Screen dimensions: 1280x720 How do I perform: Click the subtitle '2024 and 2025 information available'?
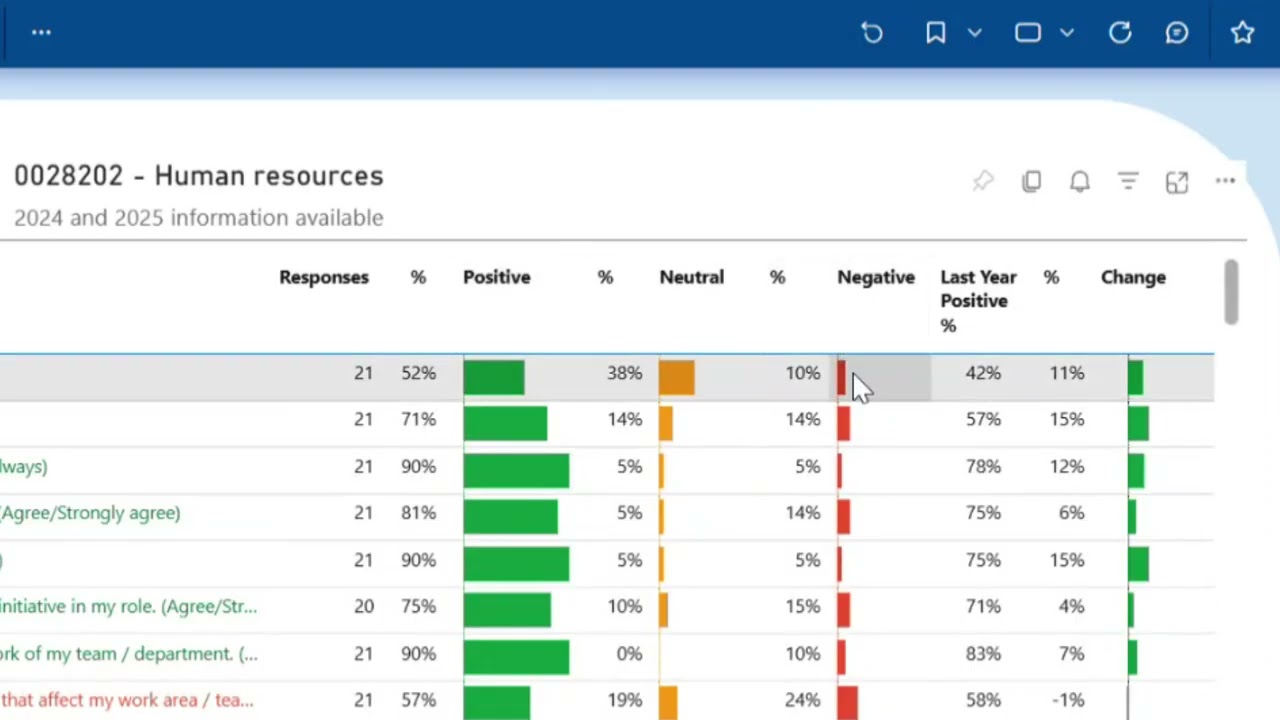[199, 218]
